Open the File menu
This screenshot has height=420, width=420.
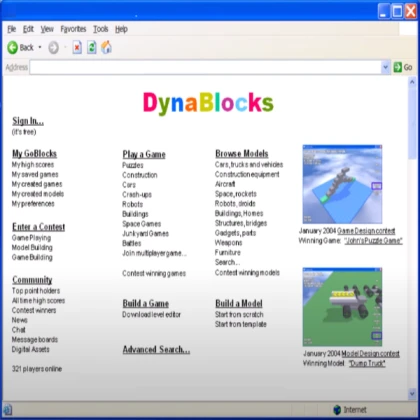[x=12, y=29]
